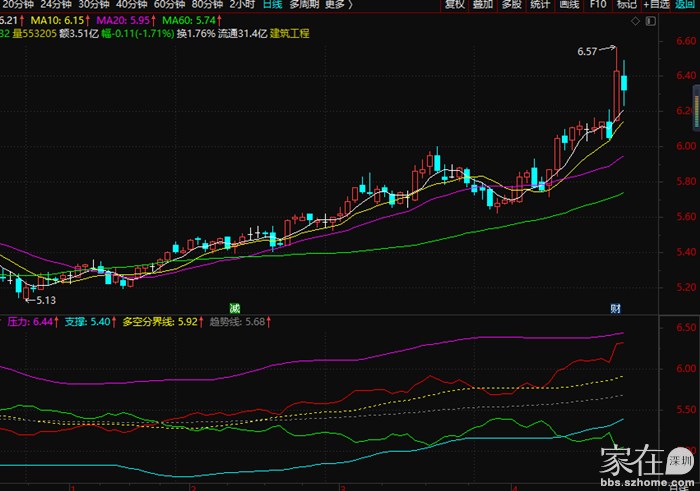Click the blue 财 marker on chart
The image size is (700, 491).
(x=616, y=306)
